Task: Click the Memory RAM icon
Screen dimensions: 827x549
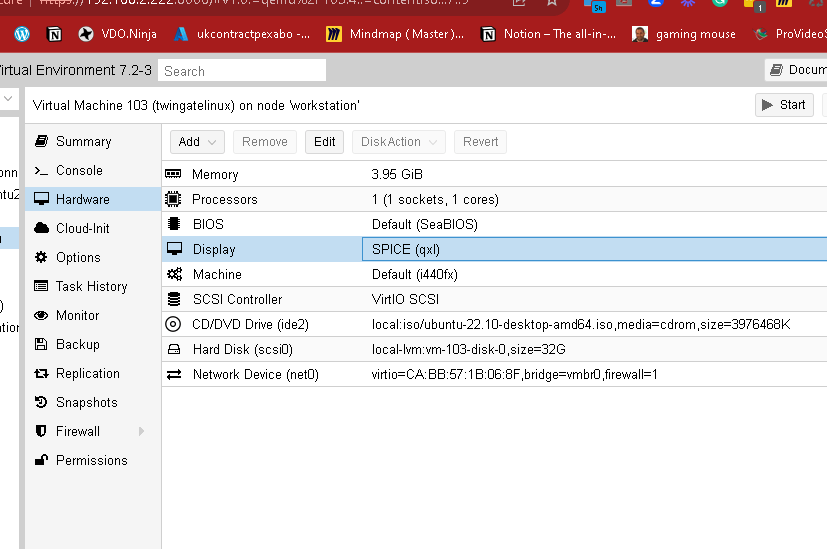Action: 173,174
